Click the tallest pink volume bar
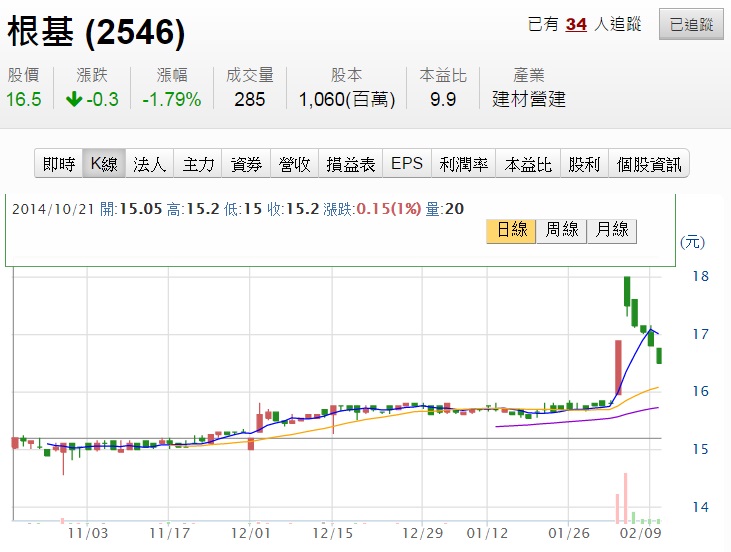Image resolution: width=731 pixels, height=552 pixels. [x=626, y=498]
